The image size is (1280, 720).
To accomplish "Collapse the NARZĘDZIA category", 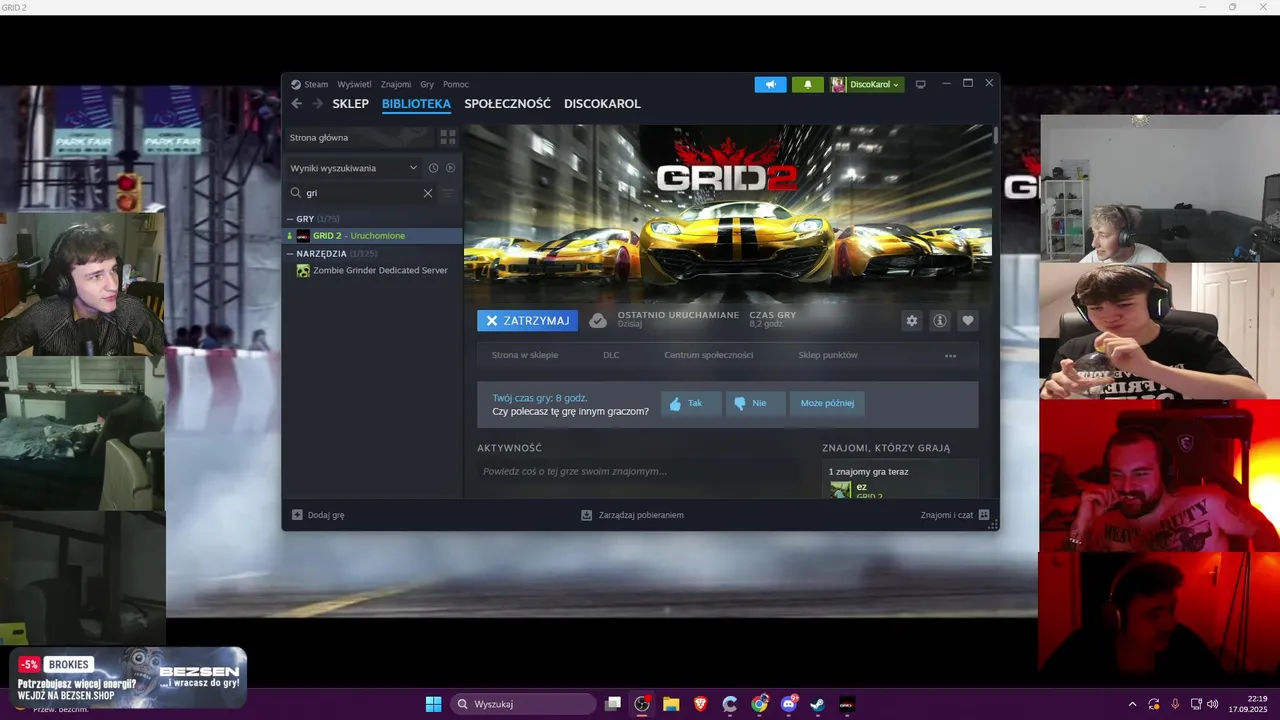I will 290,254.
